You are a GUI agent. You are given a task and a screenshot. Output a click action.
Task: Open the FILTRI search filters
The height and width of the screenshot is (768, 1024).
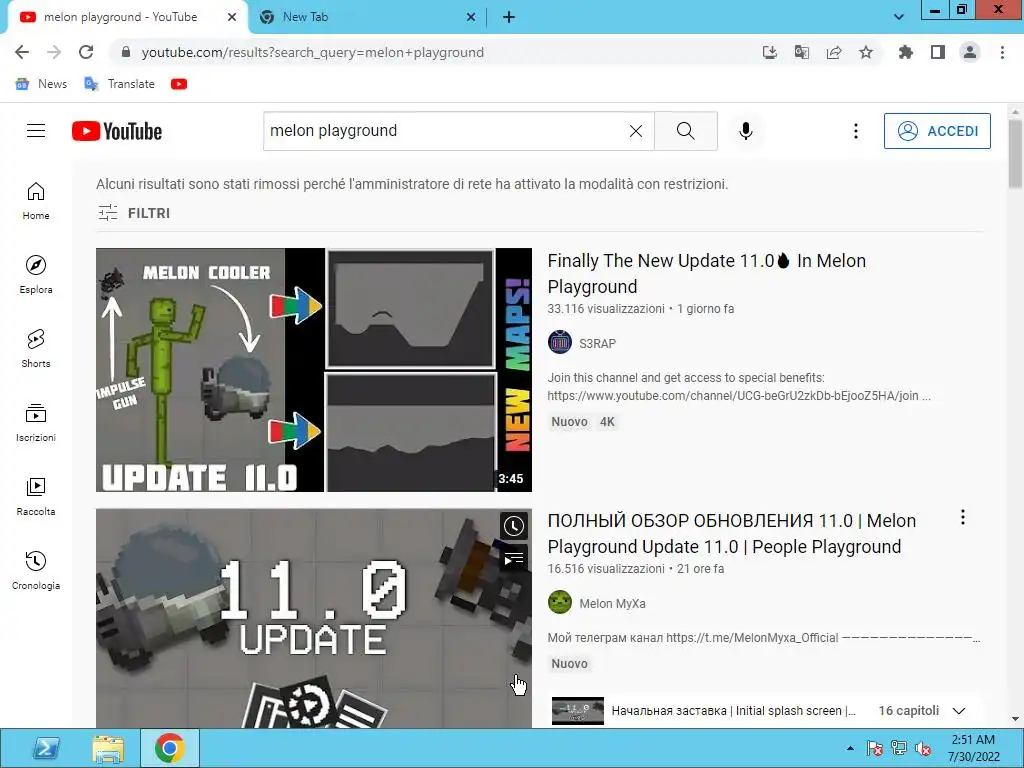pos(134,213)
